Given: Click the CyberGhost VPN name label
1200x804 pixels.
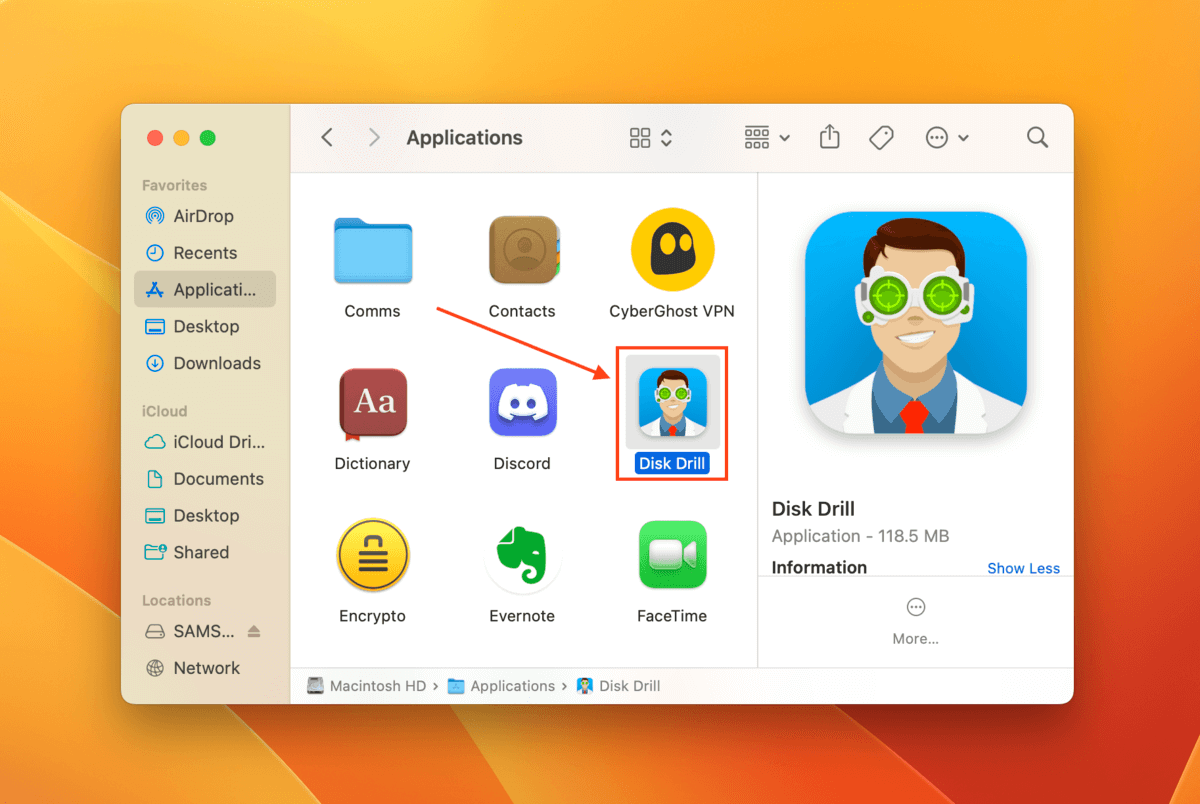Looking at the screenshot, I should pyautogui.click(x=672, y=311).
